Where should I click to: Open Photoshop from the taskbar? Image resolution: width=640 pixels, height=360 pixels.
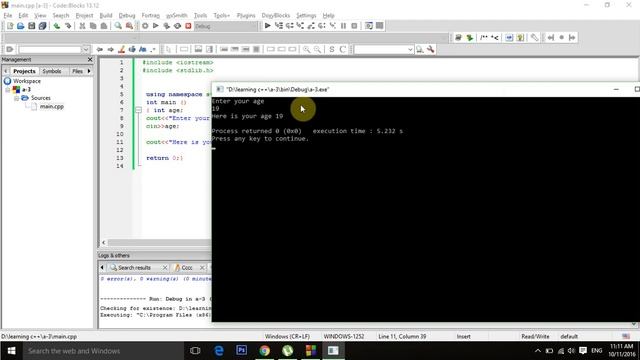(x=242, y=351)
